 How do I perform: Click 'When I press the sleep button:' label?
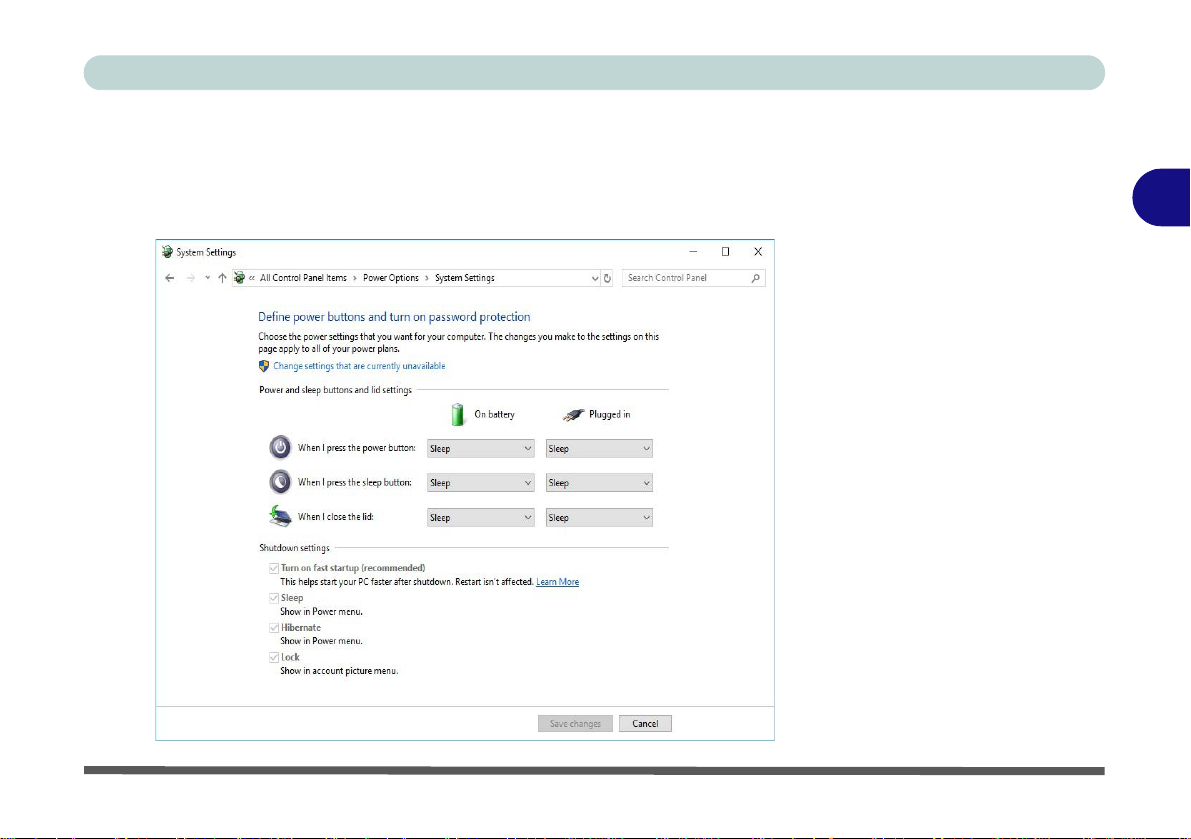[355, 482]
